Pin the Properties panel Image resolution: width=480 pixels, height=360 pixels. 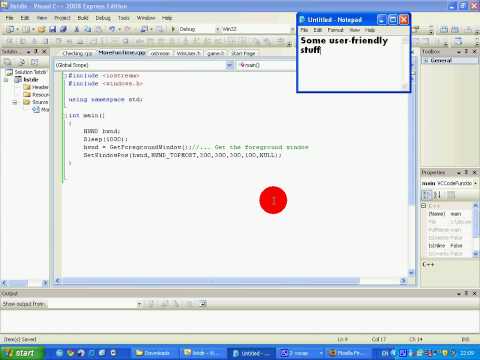click(x=466, y=172)
